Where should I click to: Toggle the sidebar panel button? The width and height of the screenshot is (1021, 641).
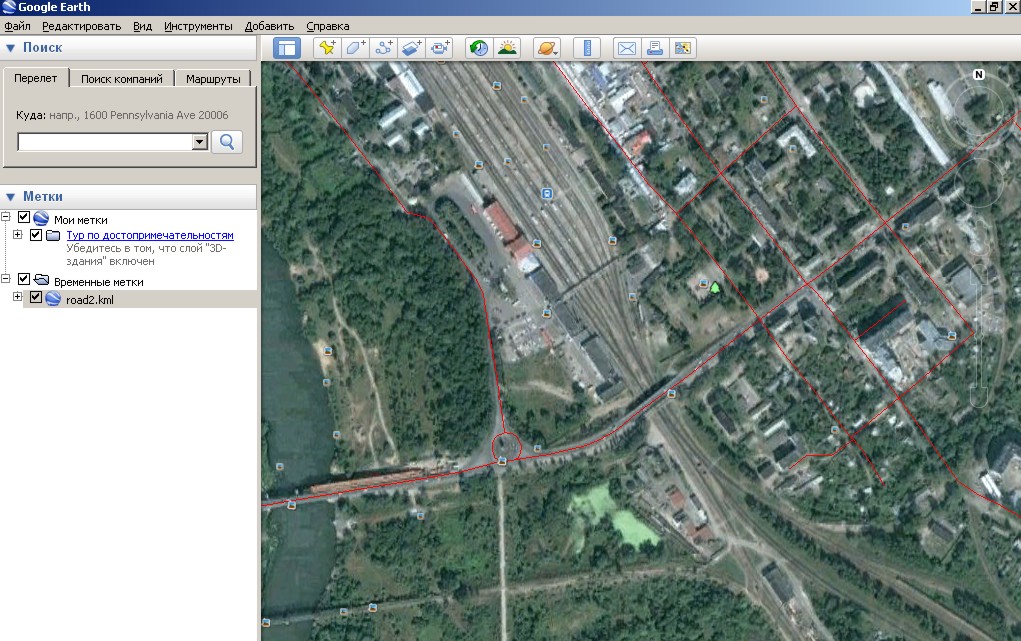(287, 47)
